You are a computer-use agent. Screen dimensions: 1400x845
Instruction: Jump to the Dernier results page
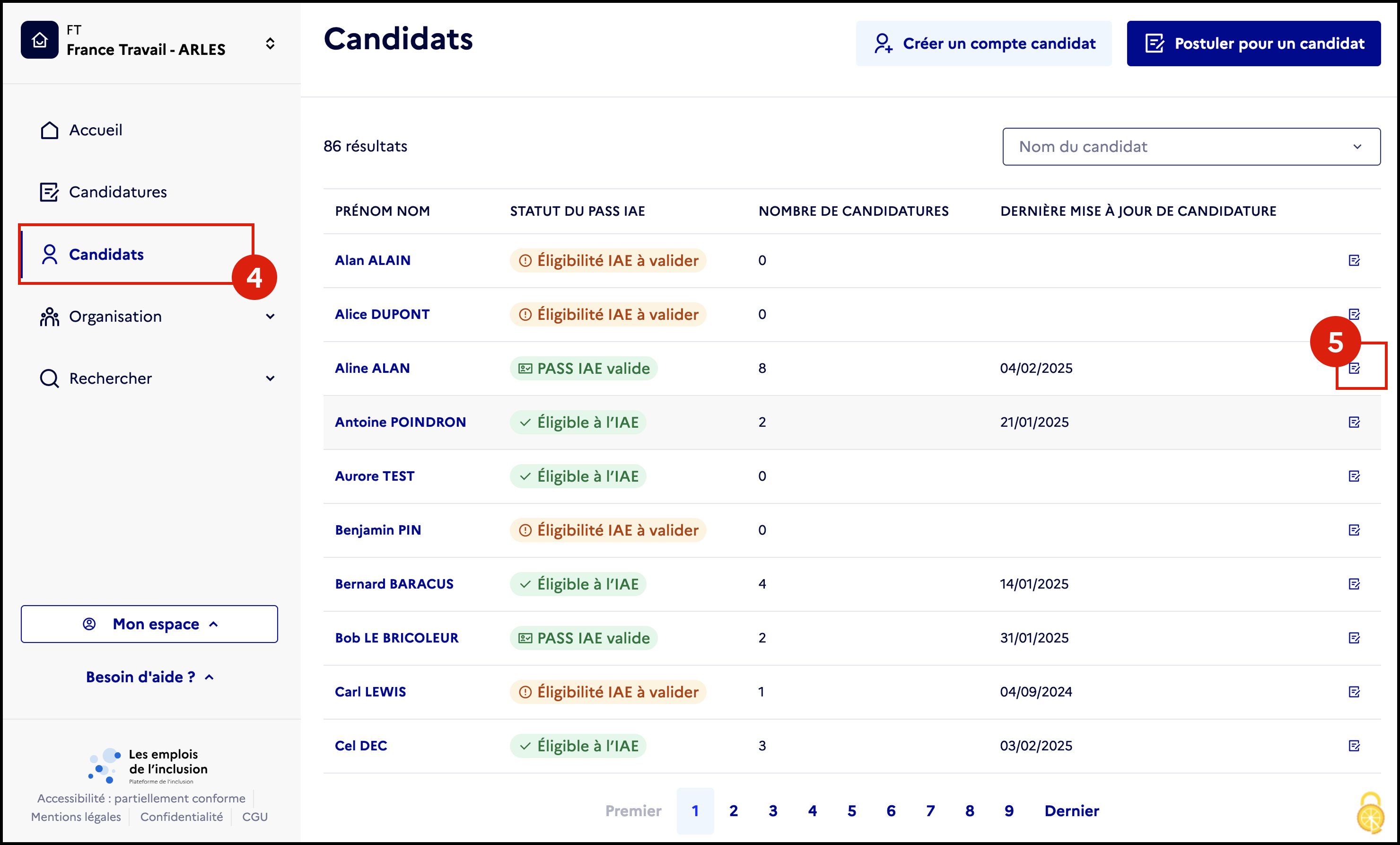pos(1072,811)
